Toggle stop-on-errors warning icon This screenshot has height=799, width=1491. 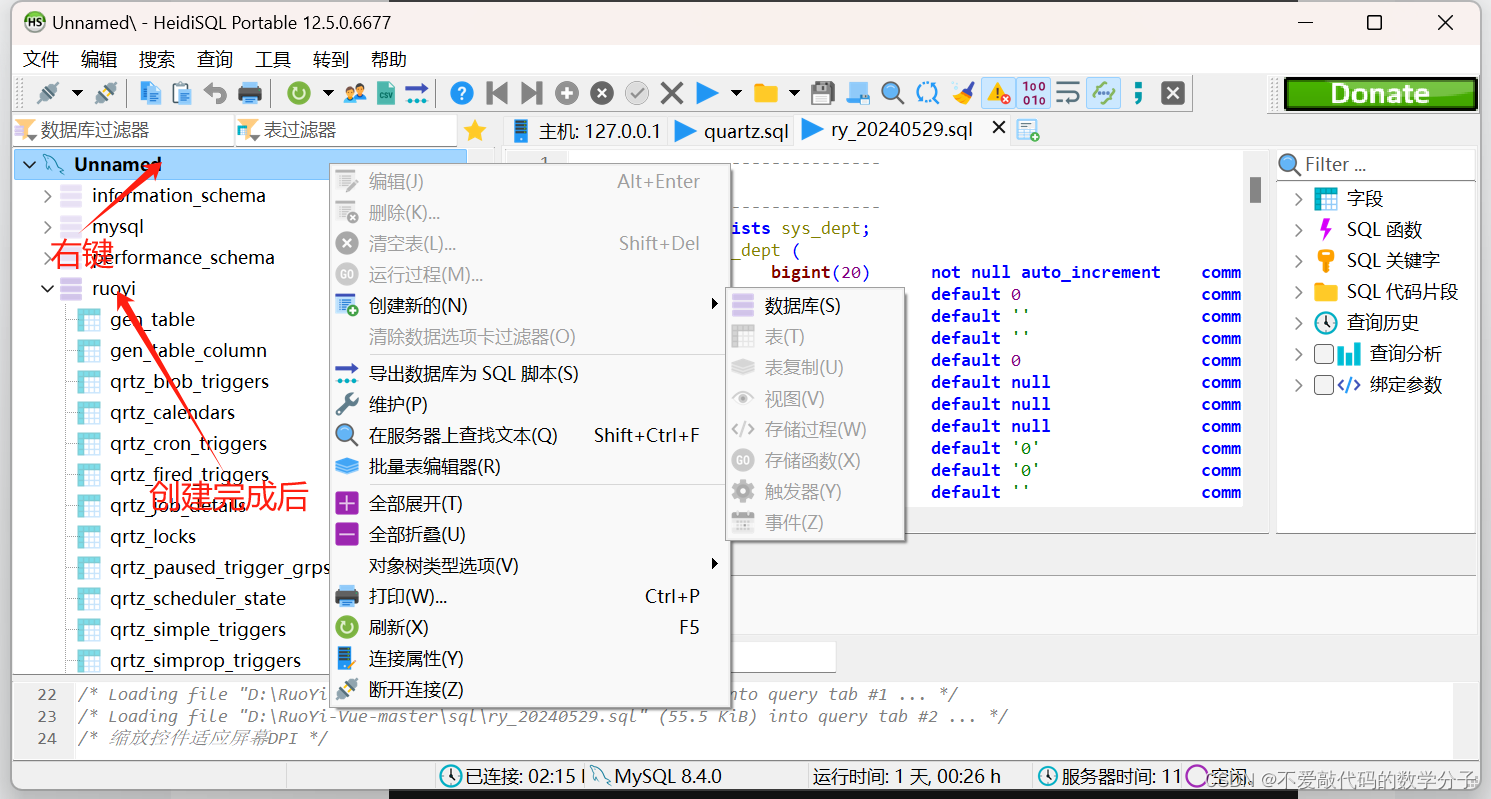tap(998, 93)
